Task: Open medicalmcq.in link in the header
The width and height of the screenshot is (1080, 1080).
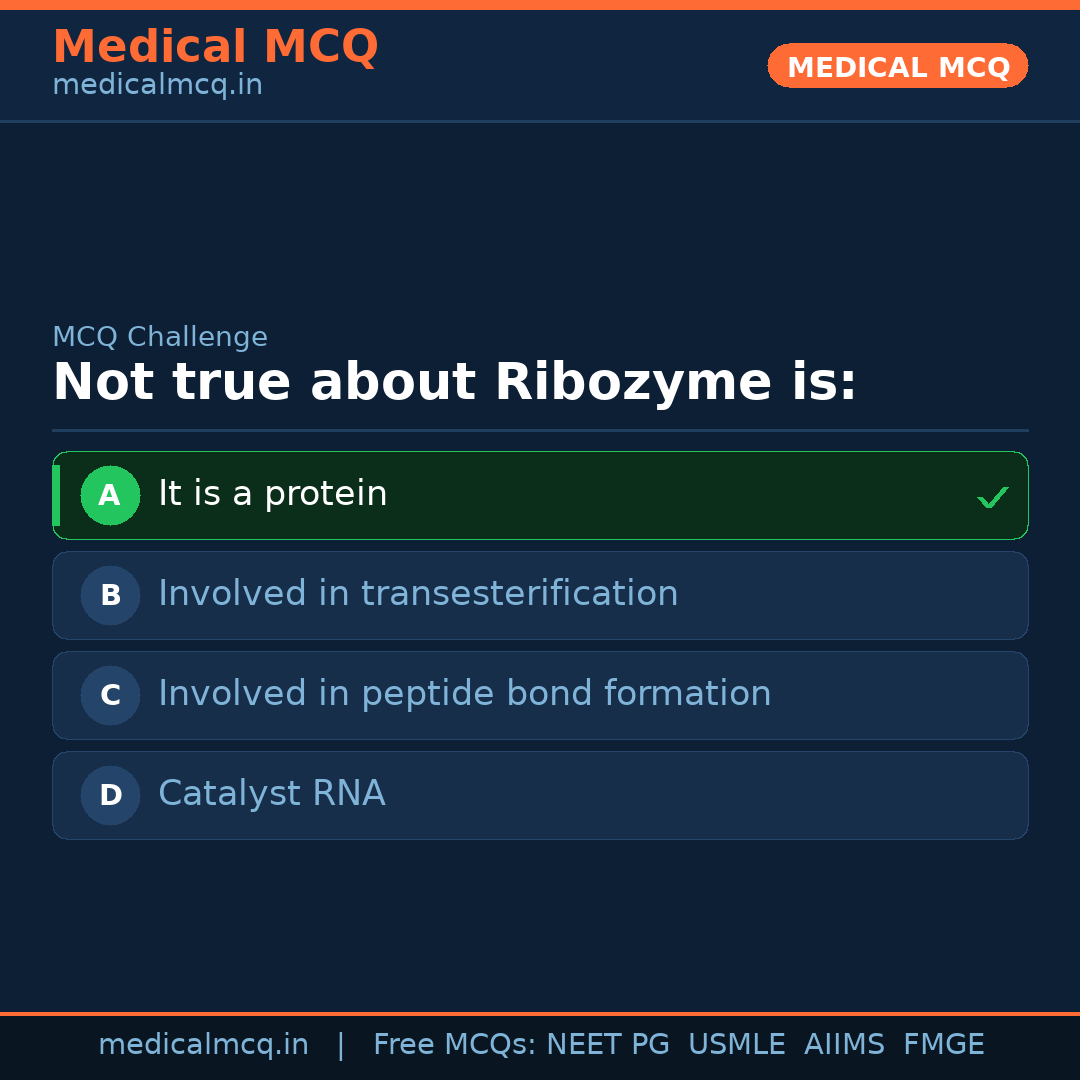Action: pyautogui.click(x=157, y=86)
